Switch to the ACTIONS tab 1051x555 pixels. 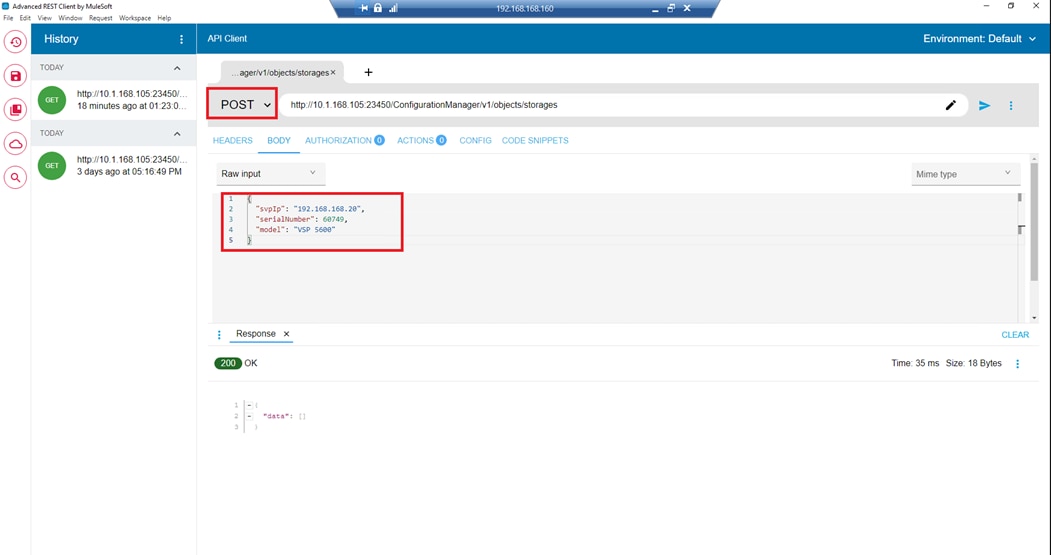coord(422,141)
